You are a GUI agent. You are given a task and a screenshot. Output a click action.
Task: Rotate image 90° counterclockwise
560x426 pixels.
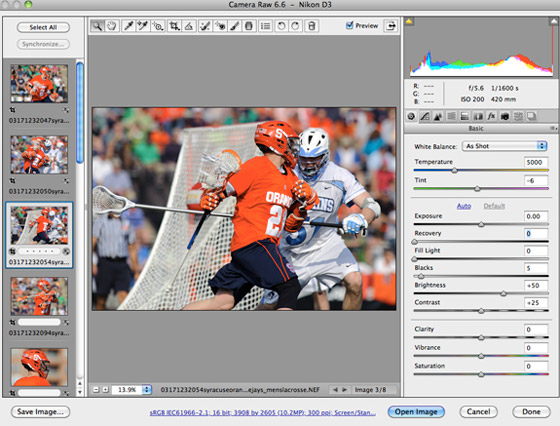(281, 26)
